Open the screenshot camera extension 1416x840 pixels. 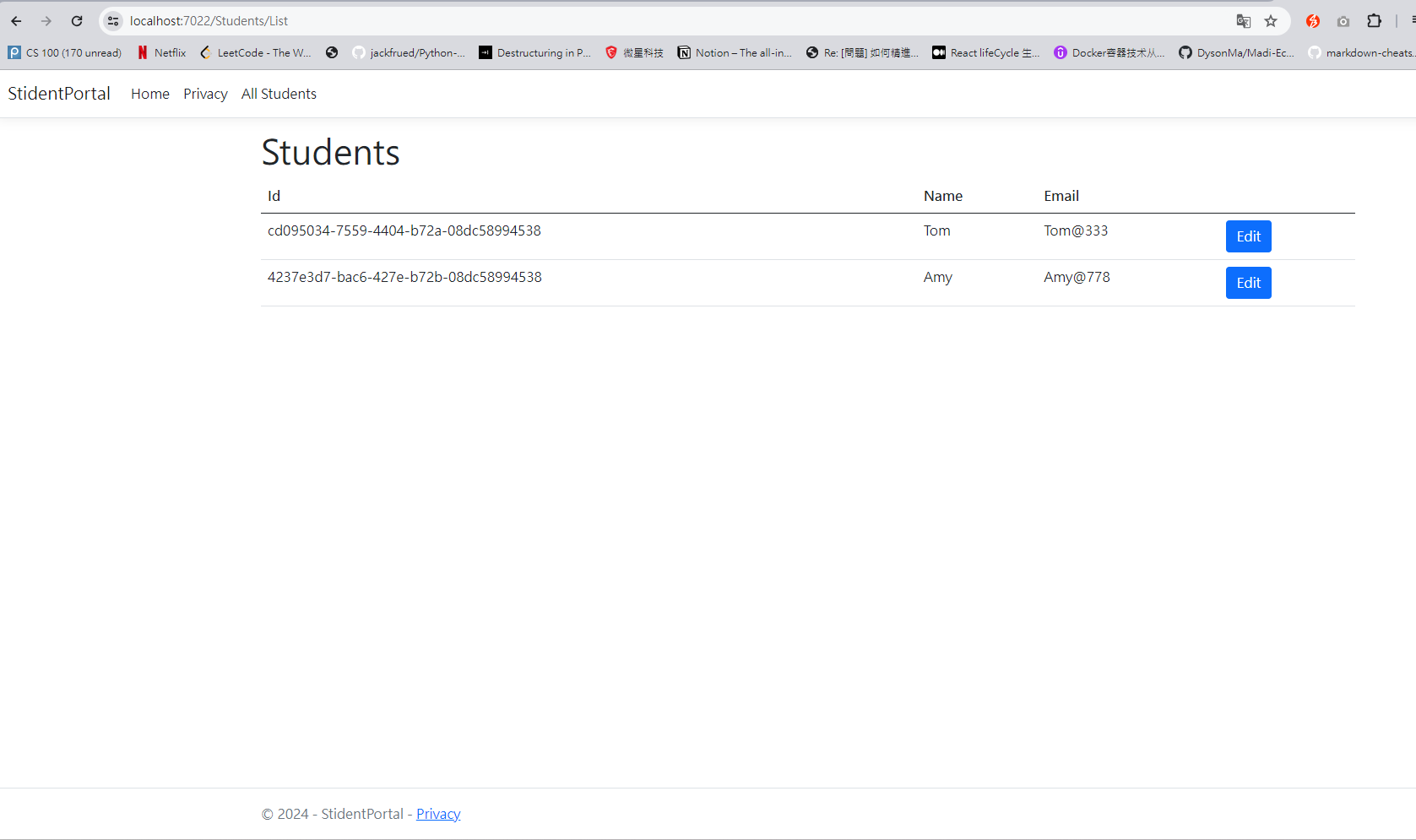coord(1343,21)
